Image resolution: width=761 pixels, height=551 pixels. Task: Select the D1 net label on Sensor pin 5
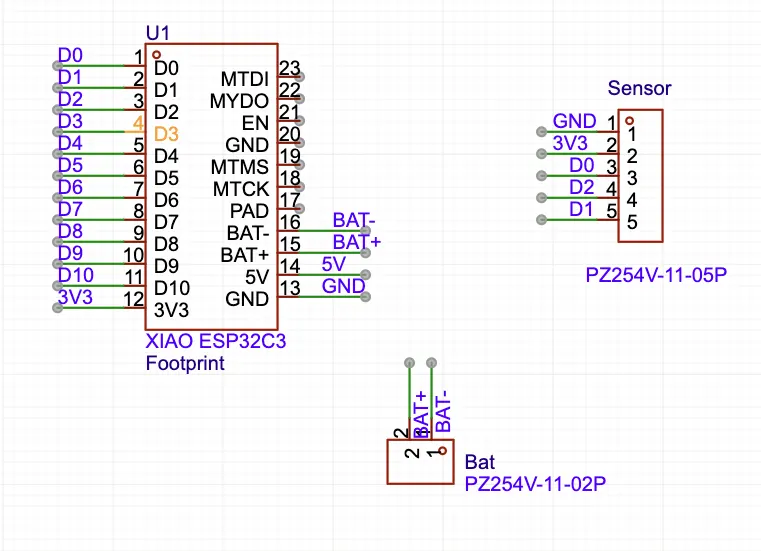click(581, 209)
